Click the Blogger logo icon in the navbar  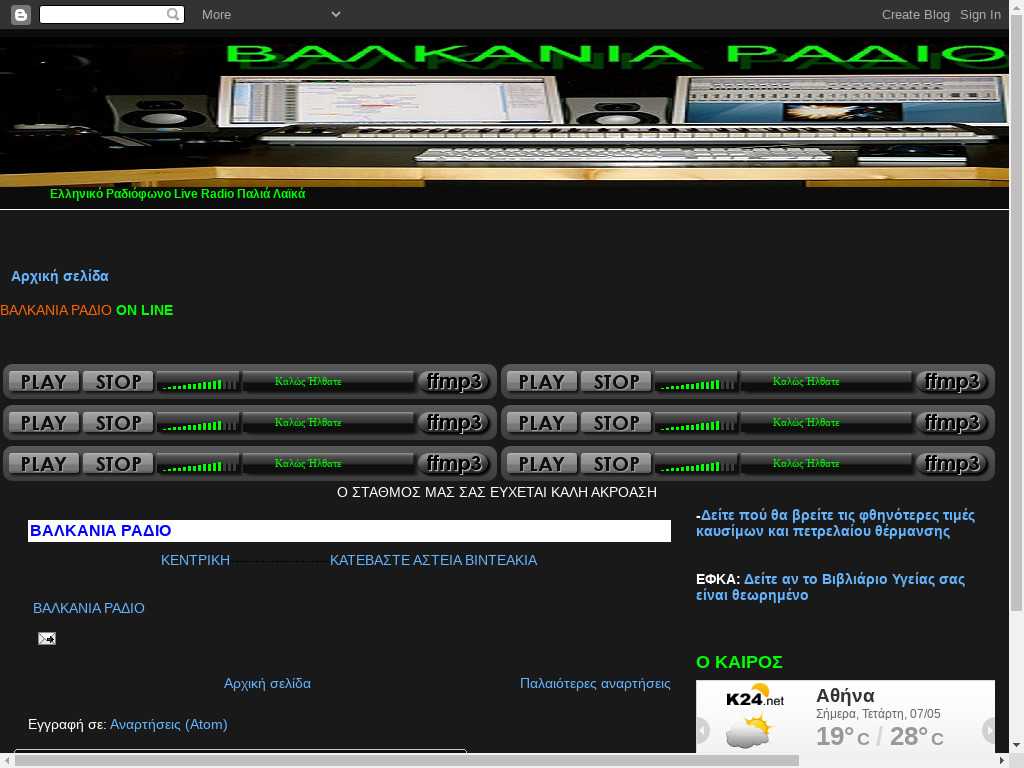coord(21,14)
